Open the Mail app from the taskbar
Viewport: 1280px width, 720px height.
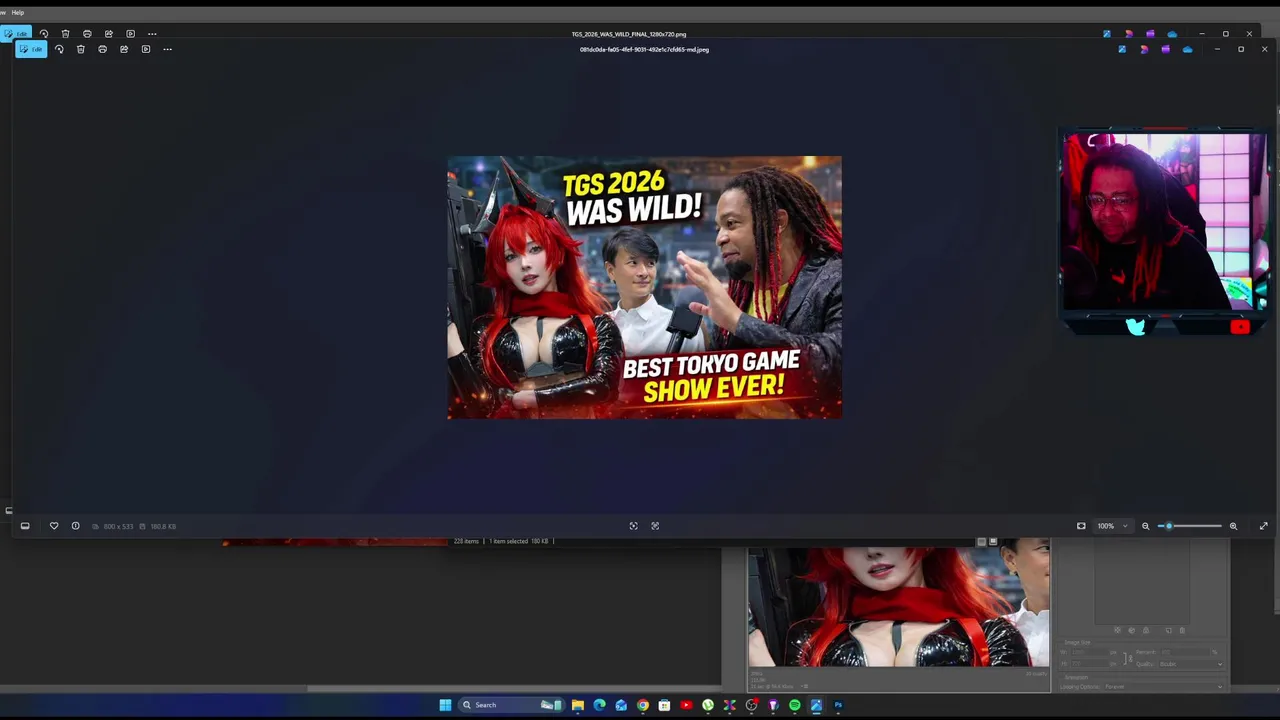621,705
